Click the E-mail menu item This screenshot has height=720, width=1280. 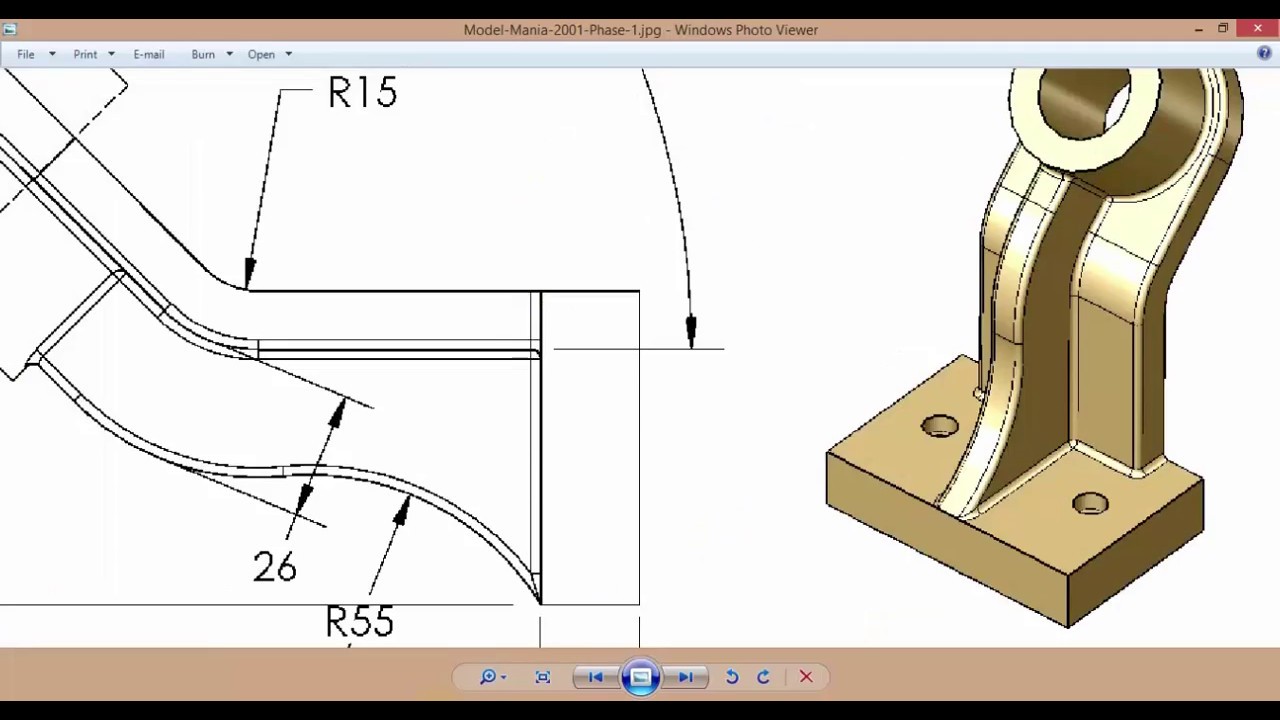[x=149, y=54]
